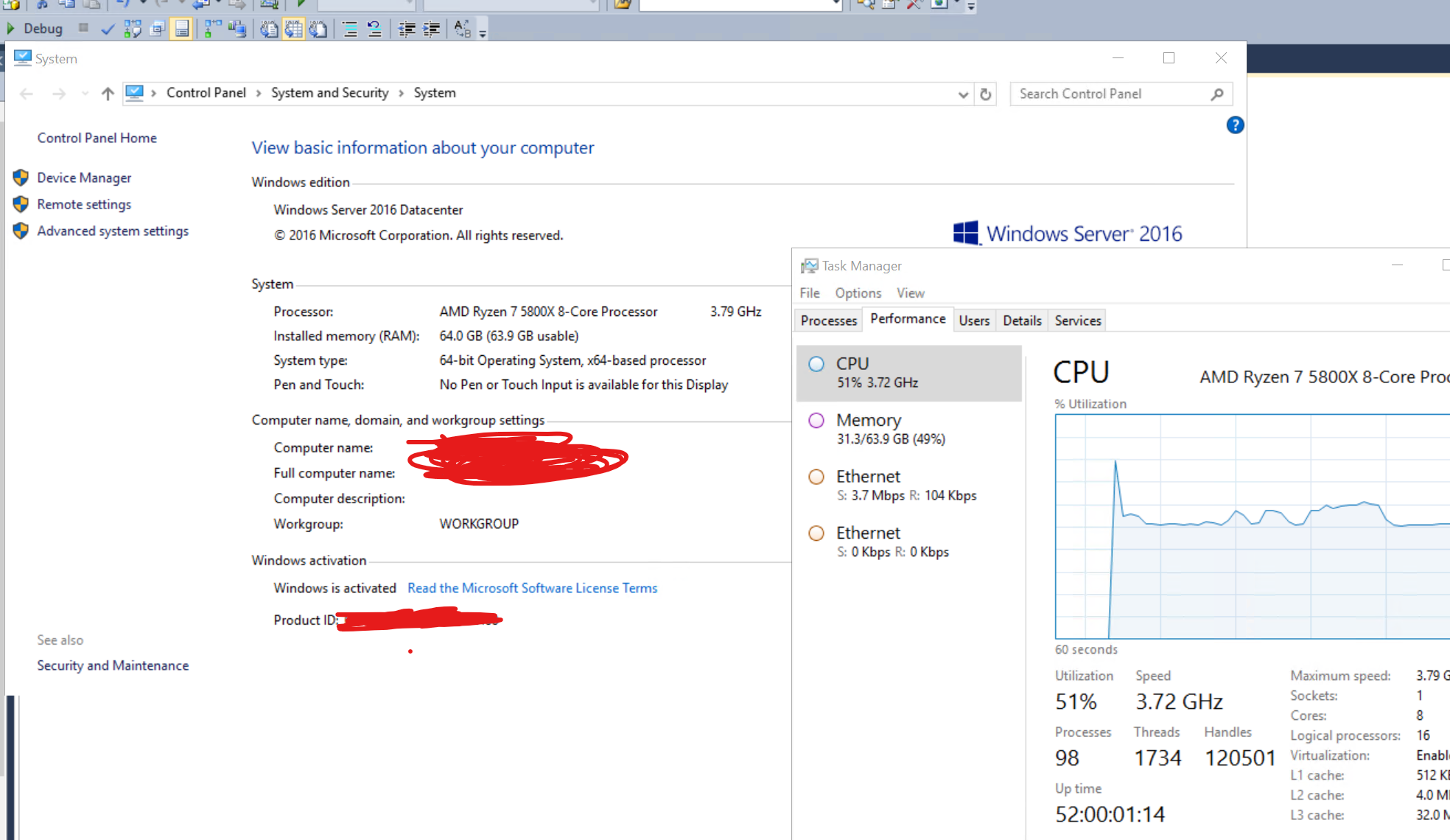Screen dimensions: 1450x840
Task: Start the query with the Debug button
Action: pyautogui.click(x=35, y=29)
